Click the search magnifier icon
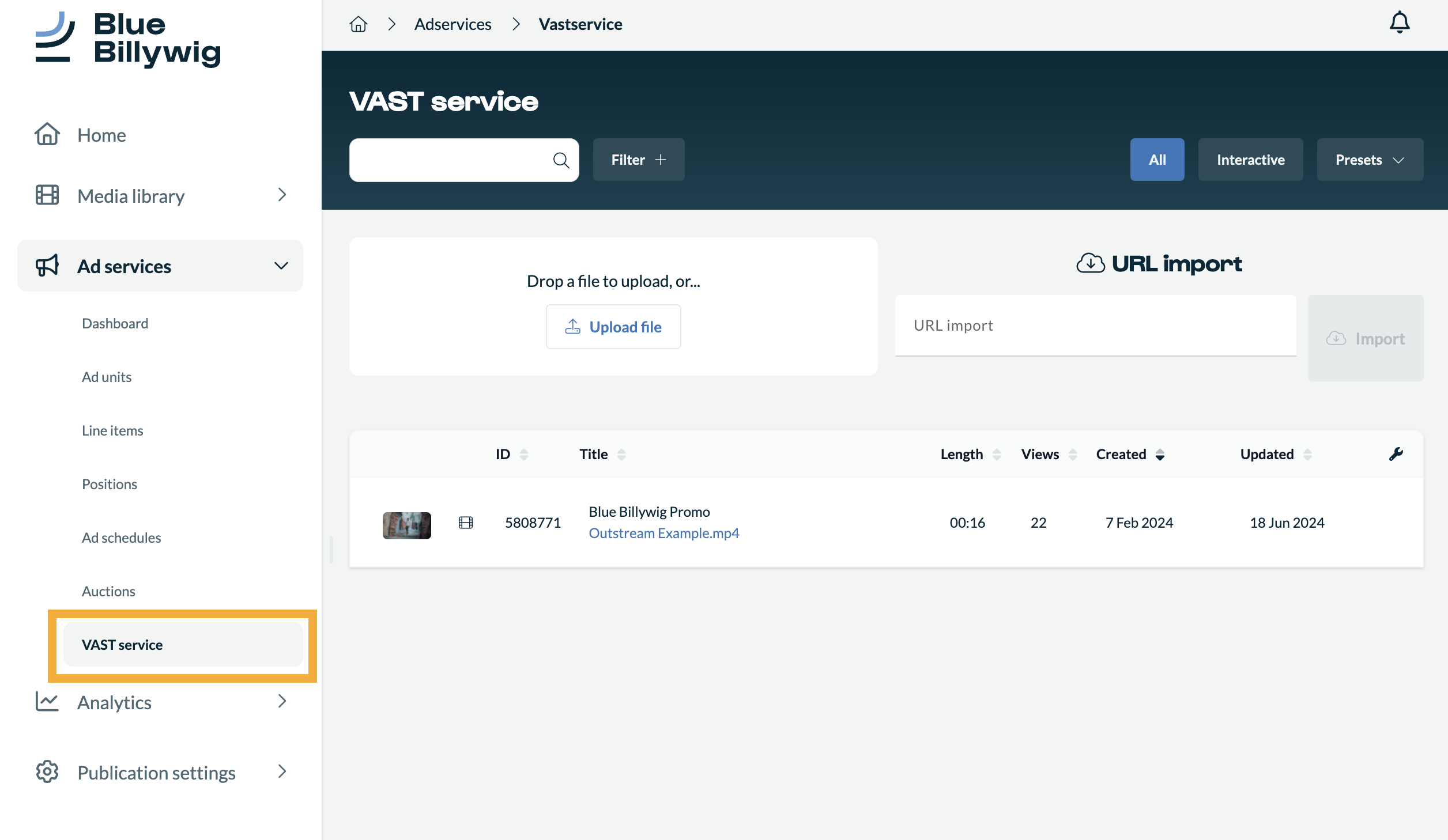The width and height of the screenshot is (1448, 840). coord(561,160)
